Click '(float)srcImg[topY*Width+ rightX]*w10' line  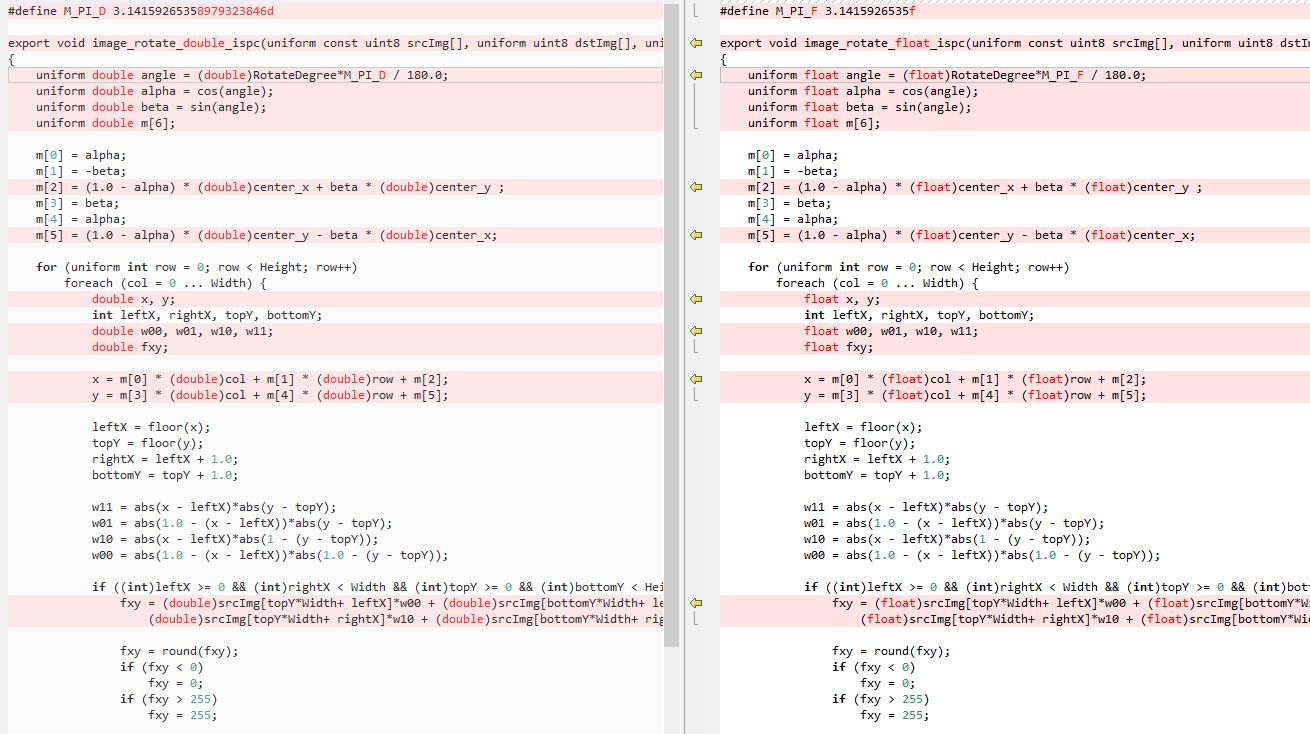[x=1085, y=619]
